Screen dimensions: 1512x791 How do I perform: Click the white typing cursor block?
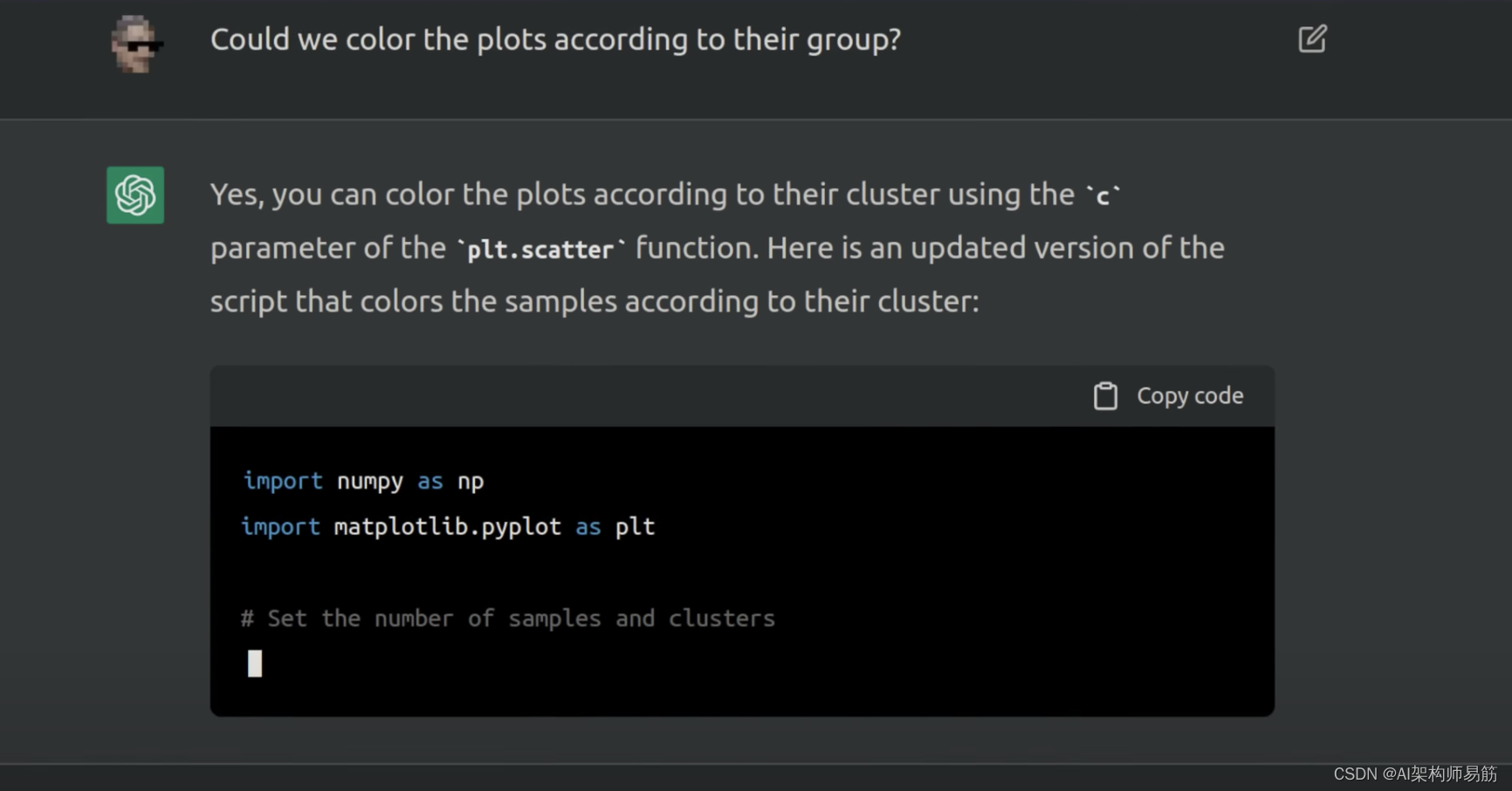(254, 664)
